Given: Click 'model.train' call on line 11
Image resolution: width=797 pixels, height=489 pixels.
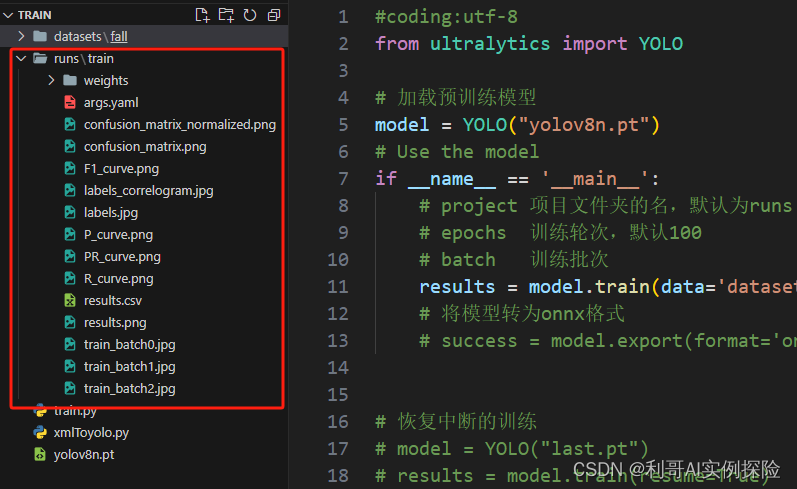Looking at the screenshot, I should (589, 287).
